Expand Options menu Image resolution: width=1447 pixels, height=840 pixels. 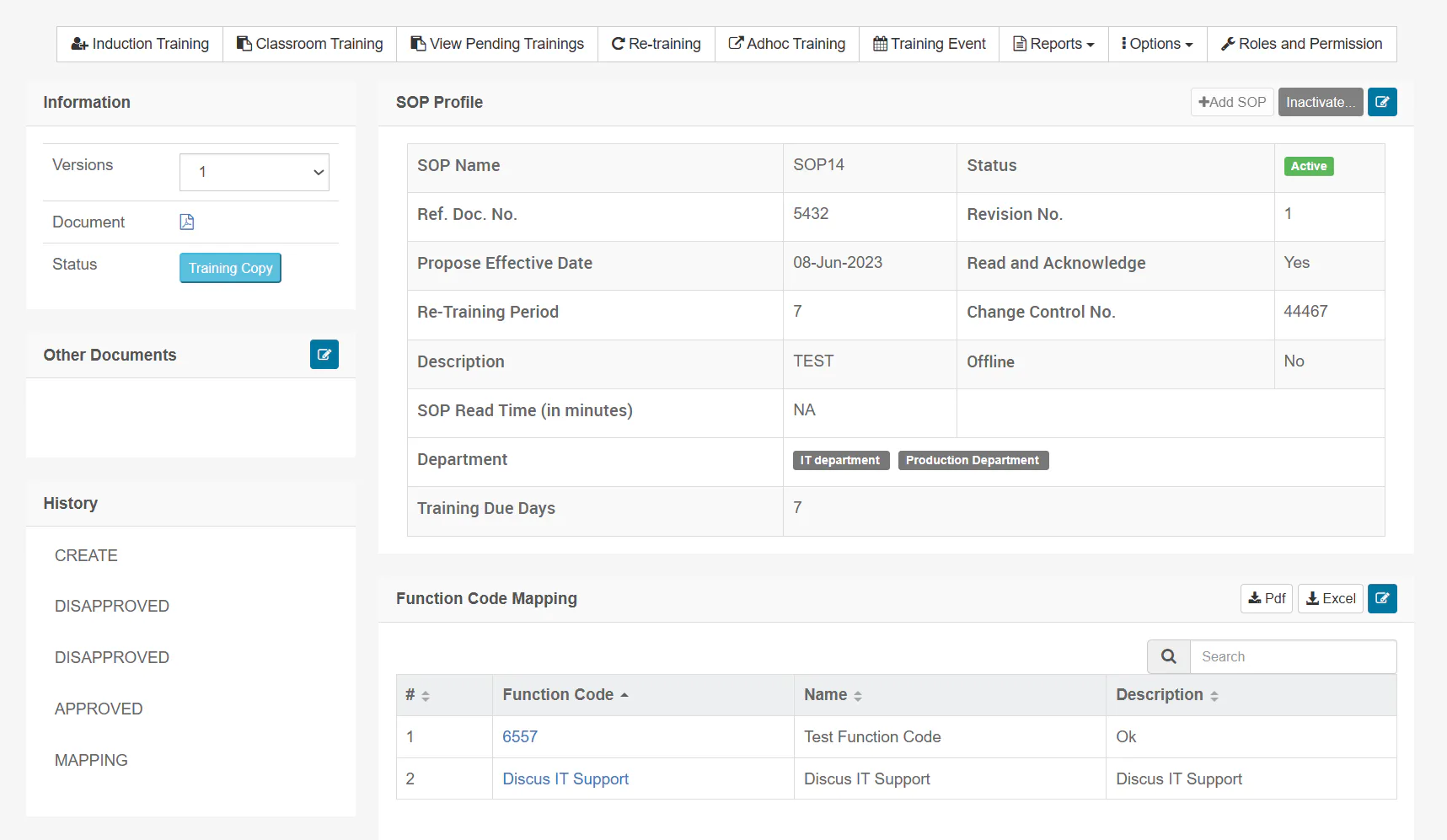[1157, 44]
